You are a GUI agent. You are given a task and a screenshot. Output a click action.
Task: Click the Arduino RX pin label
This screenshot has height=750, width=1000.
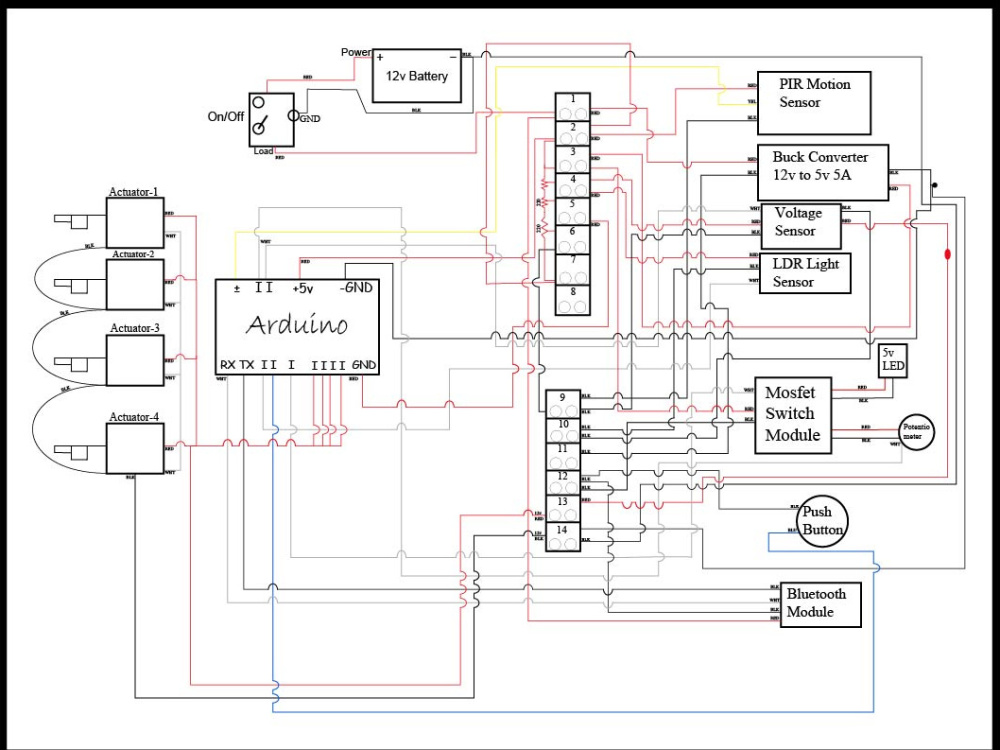[x=228, y=365]
